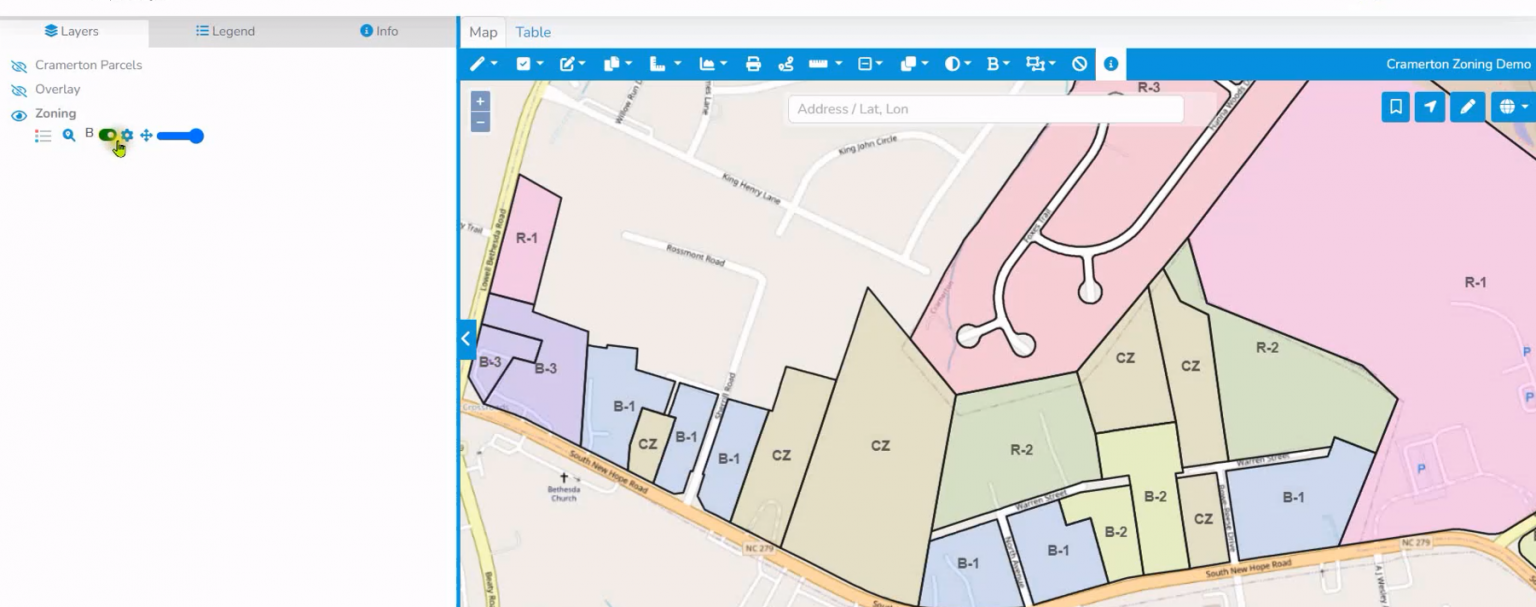Open the area chart tool menu
The height and width of the screenshot is (607, 1536).
(x=712, y=64)
